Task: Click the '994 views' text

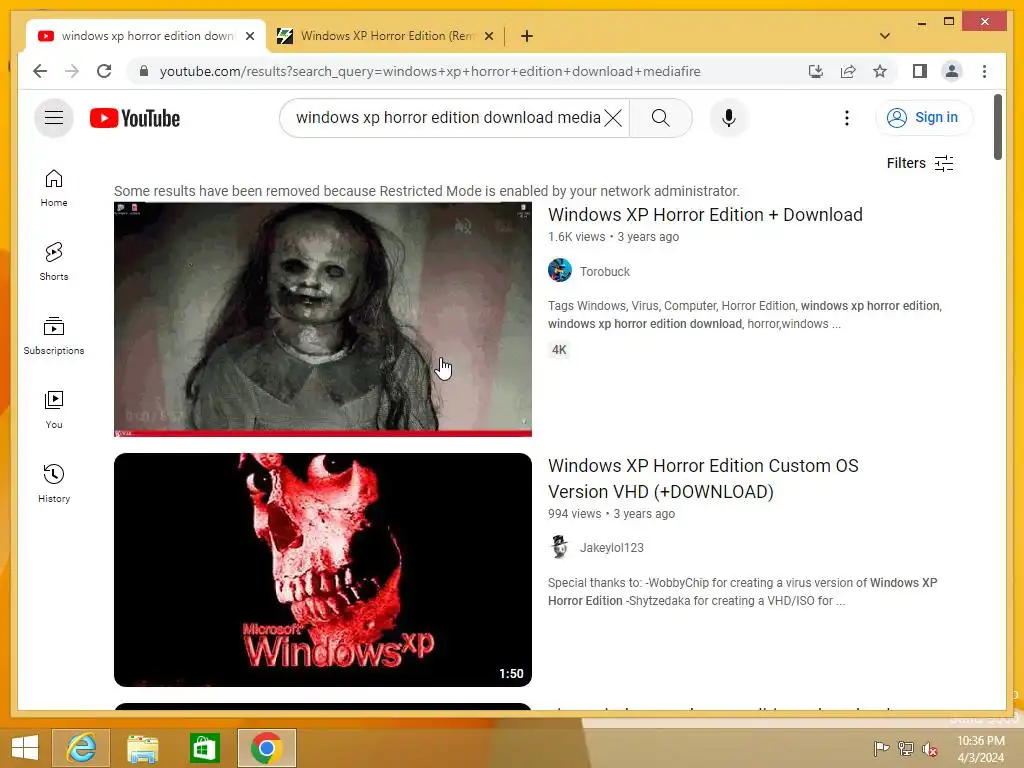Action: [574, 514]
